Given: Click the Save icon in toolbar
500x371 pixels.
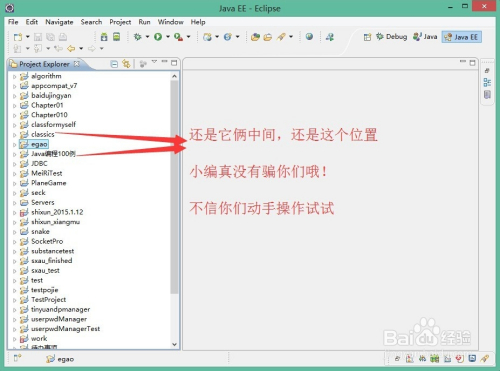Looking at the screenshot, I should tap(38, 37).
